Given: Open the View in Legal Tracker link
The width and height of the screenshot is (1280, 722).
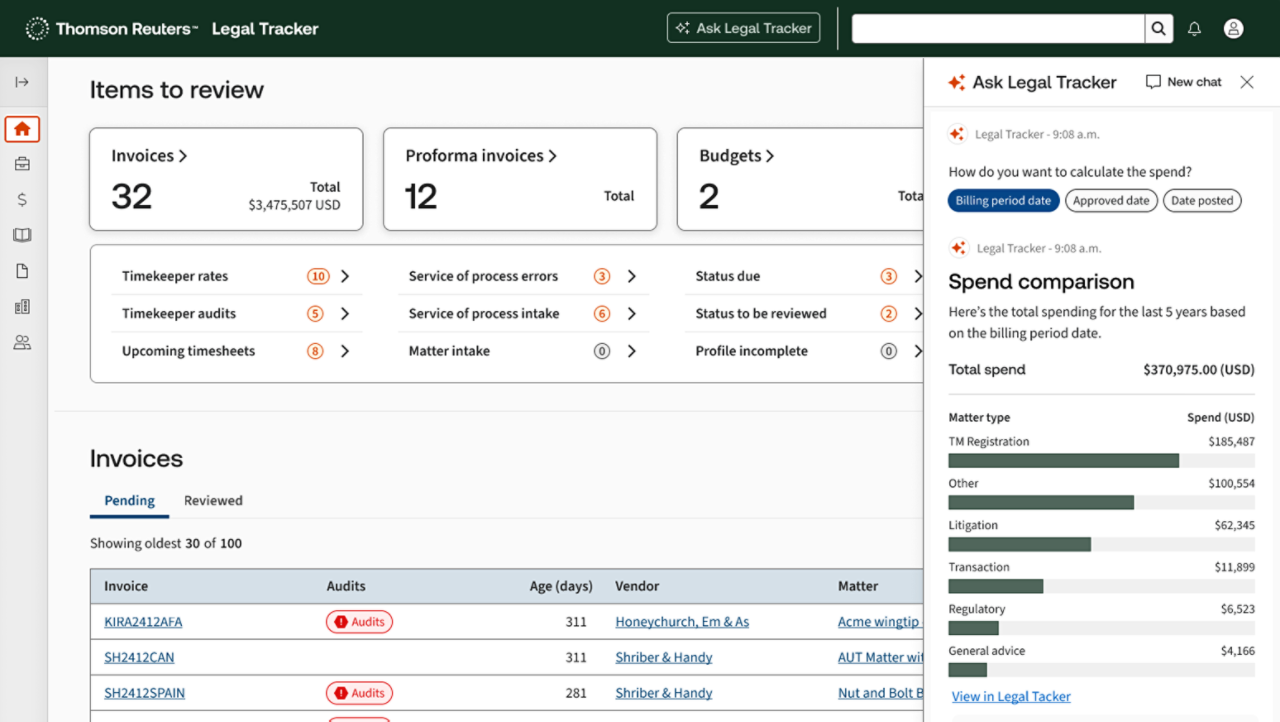Looking at the screenshot, I should click(1011, 696).
